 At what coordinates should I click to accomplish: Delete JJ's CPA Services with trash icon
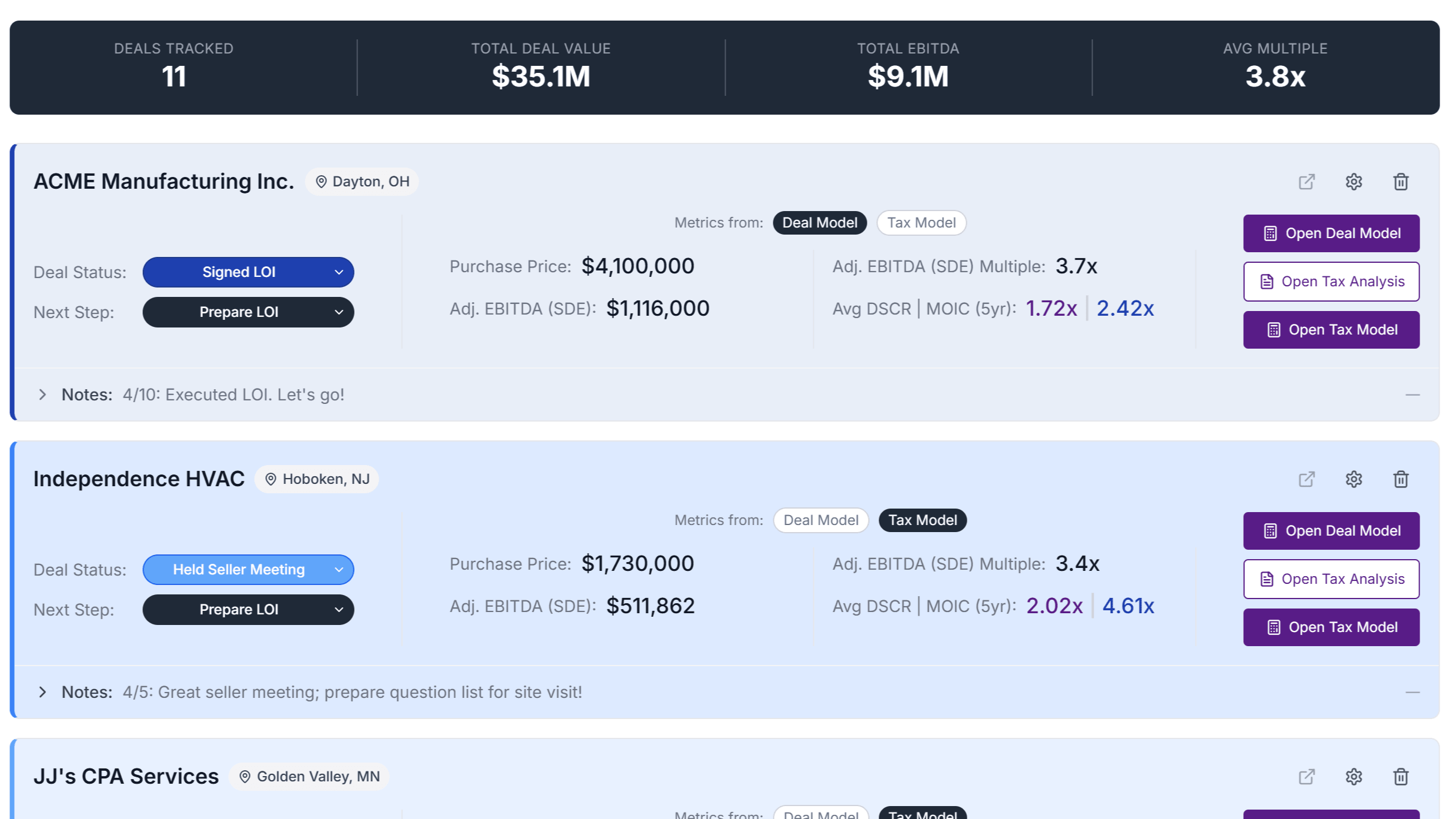click(1401, 777)
